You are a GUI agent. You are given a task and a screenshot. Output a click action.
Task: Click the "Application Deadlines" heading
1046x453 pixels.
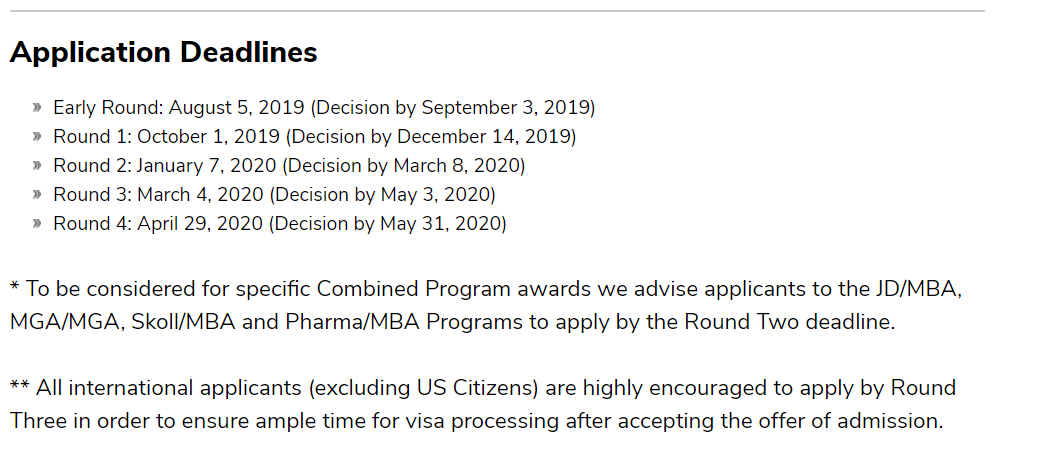point(164,53)
